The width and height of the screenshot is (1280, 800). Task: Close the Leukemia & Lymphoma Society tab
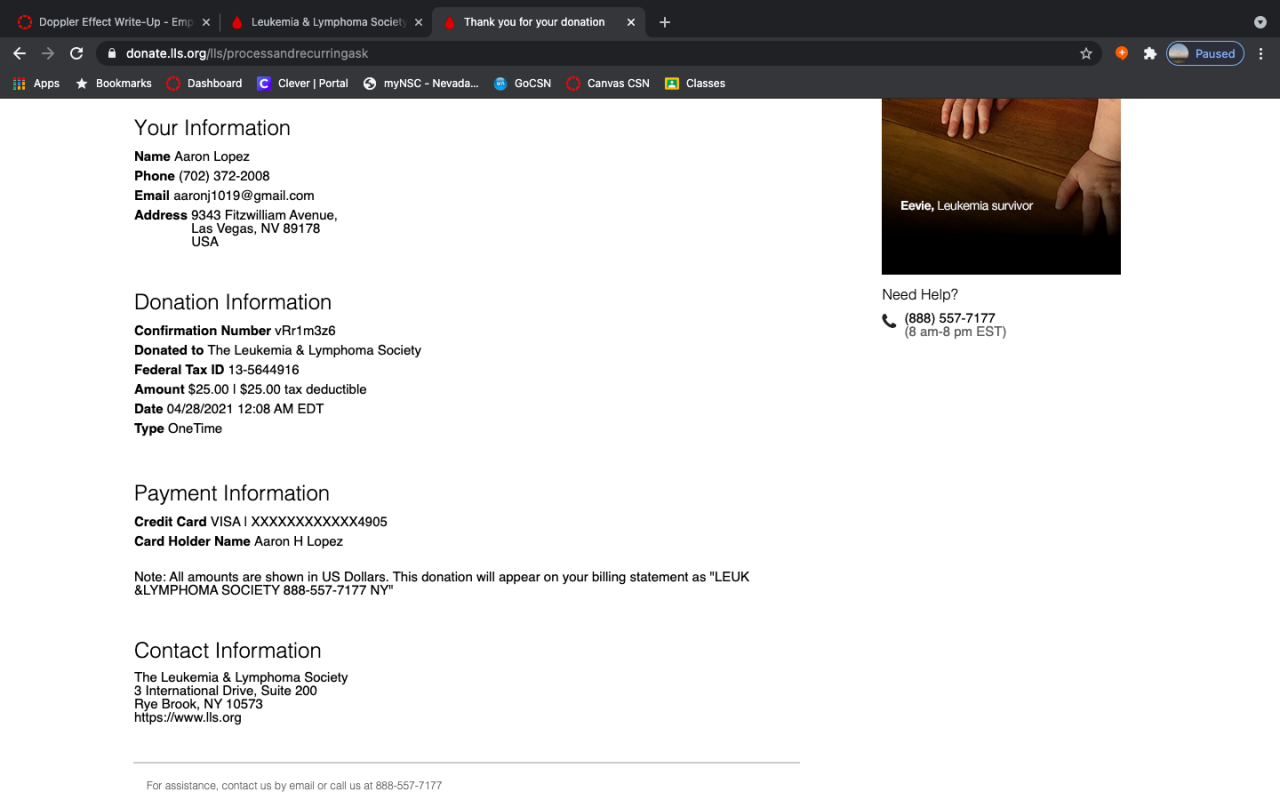click(x=418, y=22)
